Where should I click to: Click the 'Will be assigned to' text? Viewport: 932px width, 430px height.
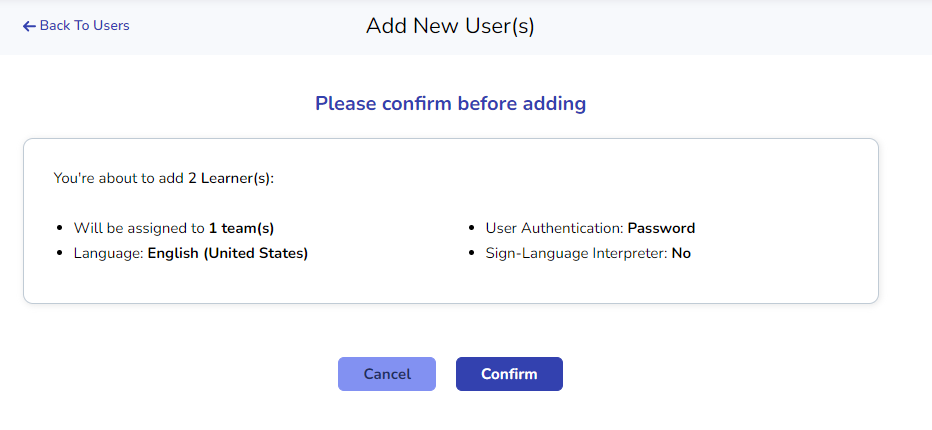click(x=139, y=228)
